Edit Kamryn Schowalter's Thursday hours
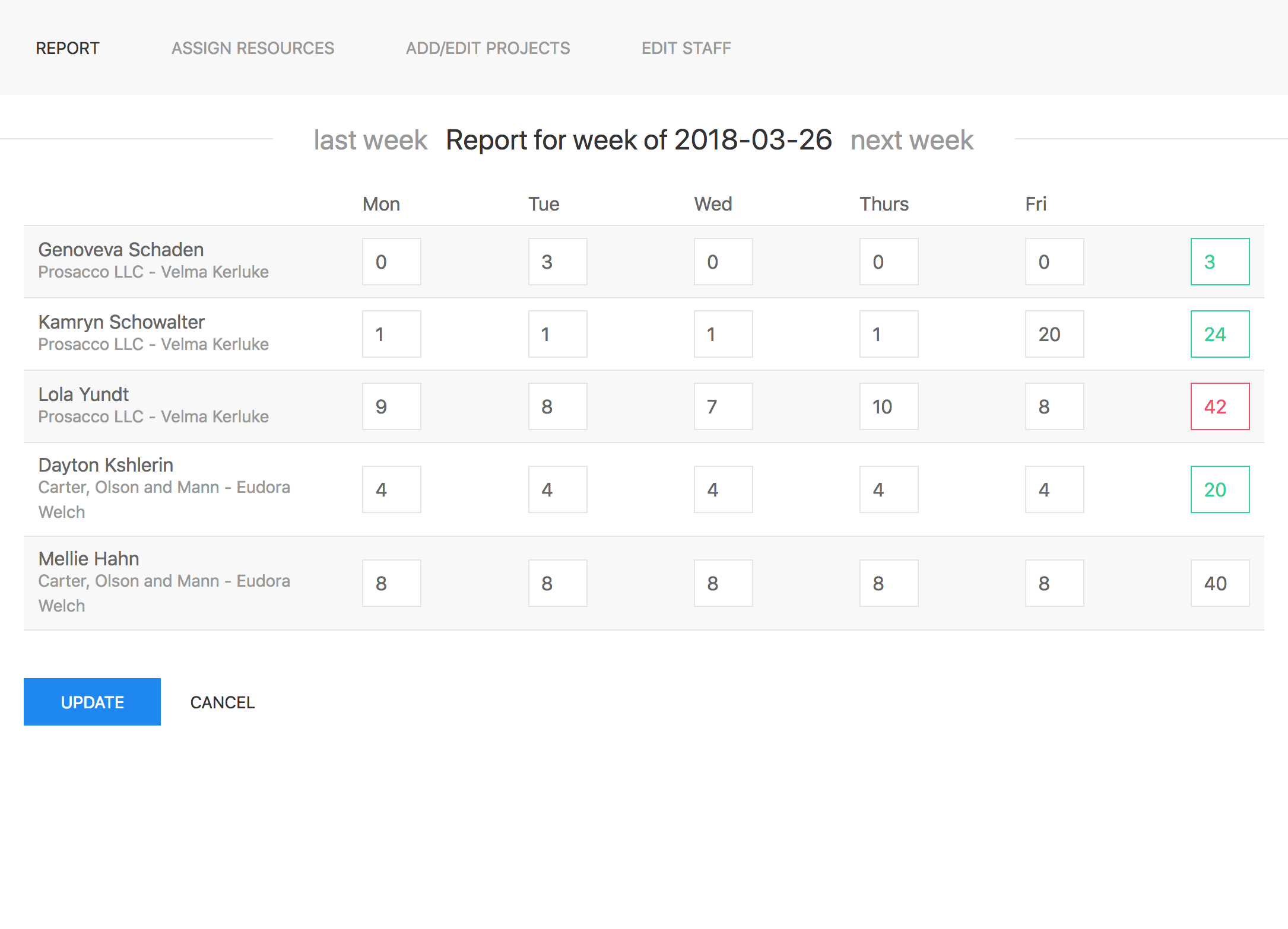The width and height of the screenshot is (1288, 929). coord(889,334)
